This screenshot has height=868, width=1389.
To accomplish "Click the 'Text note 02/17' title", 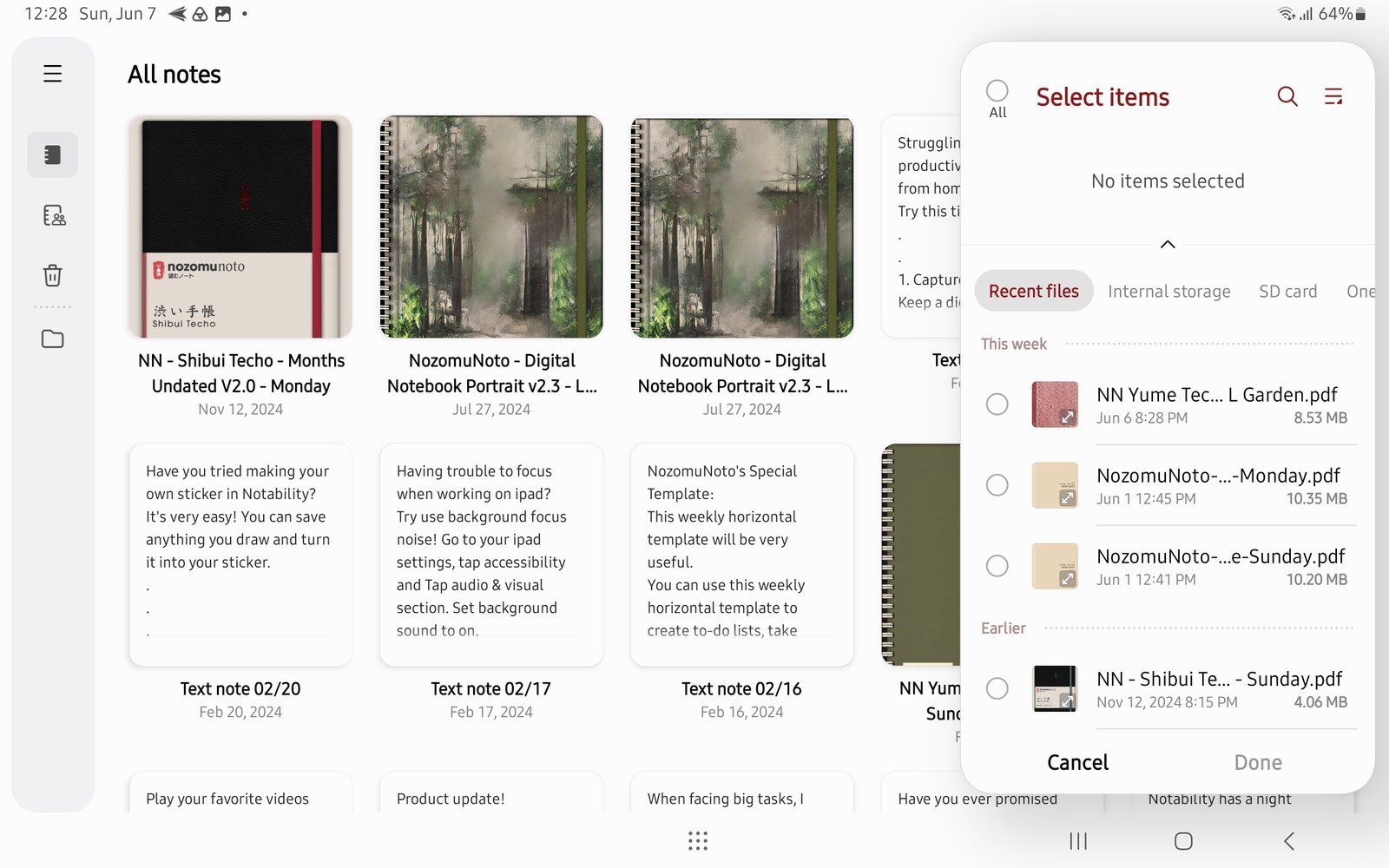I will (491, 688).
